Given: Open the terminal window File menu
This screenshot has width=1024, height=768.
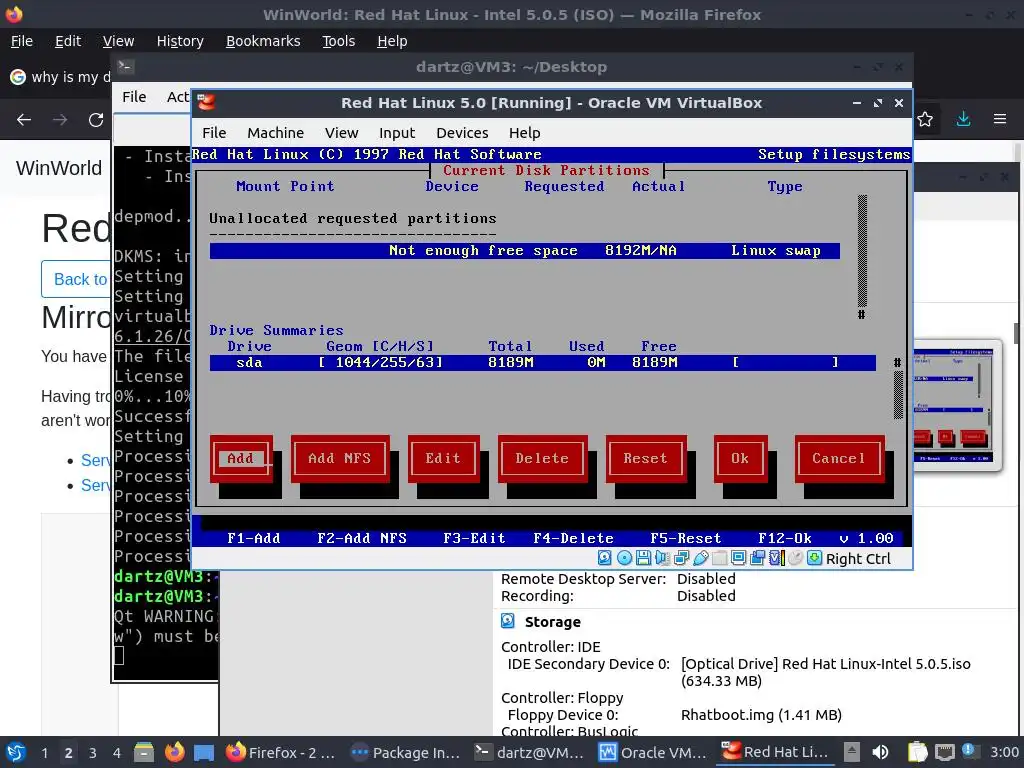Looking at the screenshot, I should (x=134, y=97).
